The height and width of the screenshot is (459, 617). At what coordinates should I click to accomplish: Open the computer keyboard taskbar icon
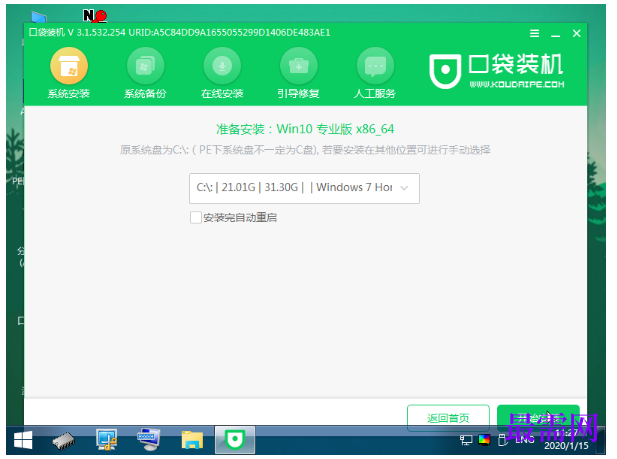148,439
